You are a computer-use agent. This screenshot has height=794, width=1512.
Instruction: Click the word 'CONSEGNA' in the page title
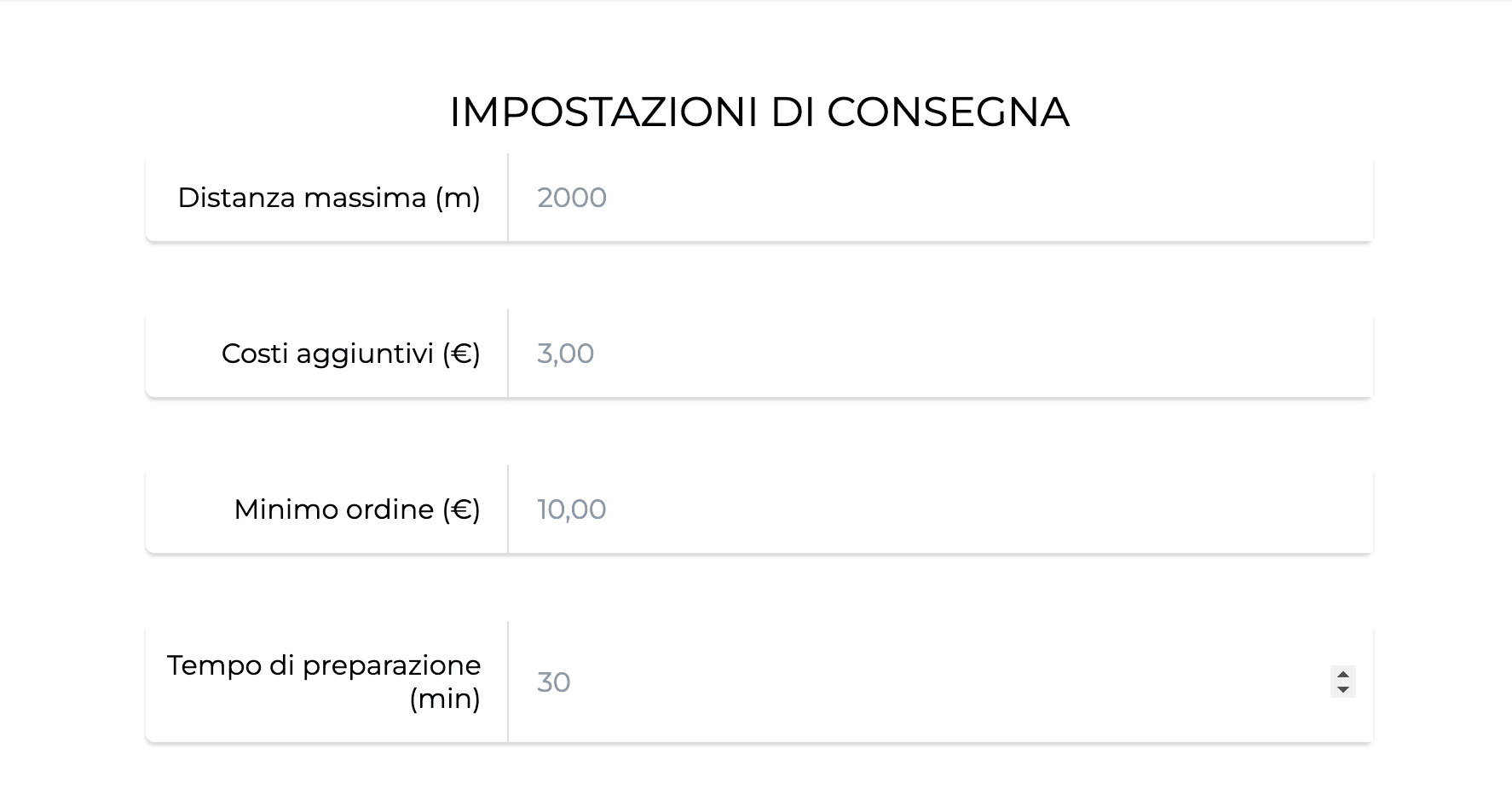click(x=948, y=112)
